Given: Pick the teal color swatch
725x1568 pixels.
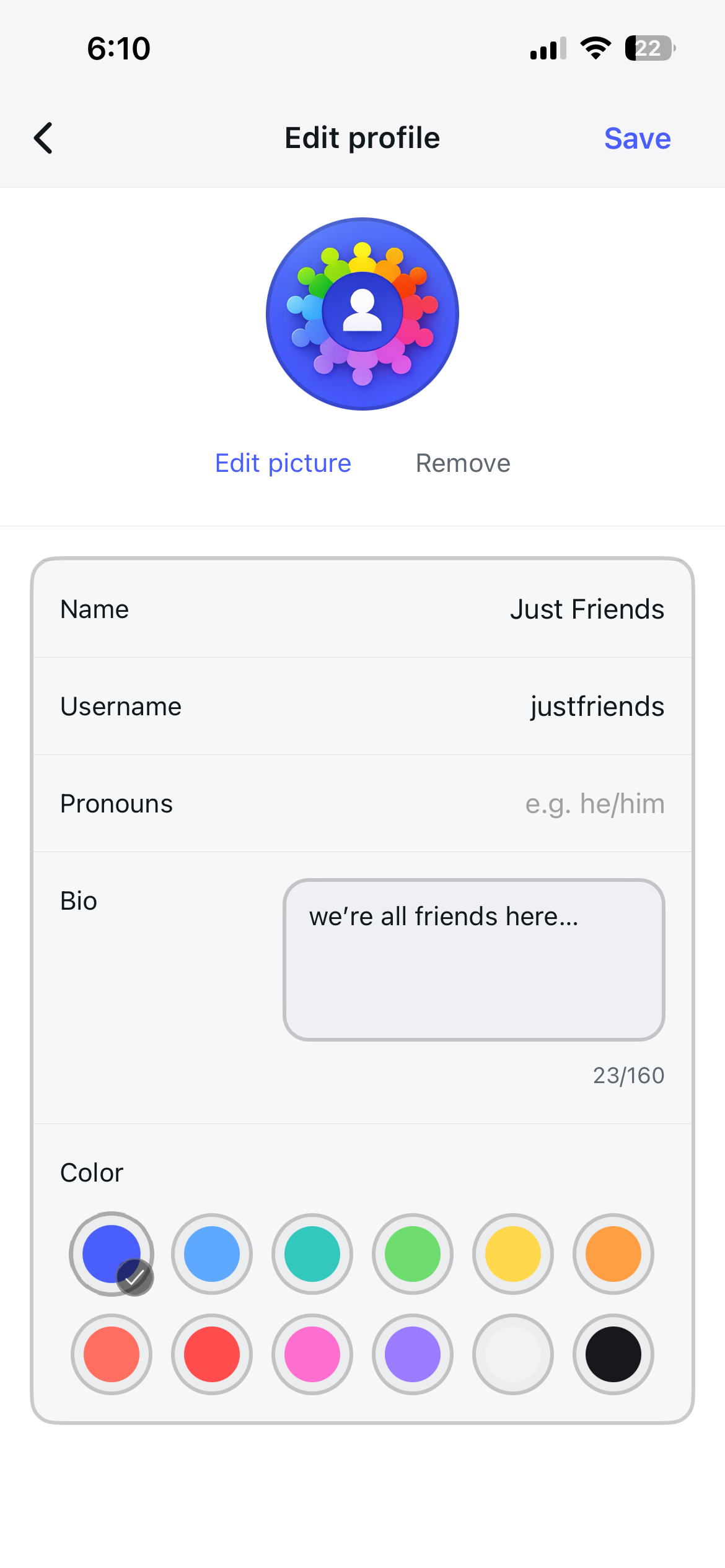Looking at the screenshot, I should pos(312,1254).
